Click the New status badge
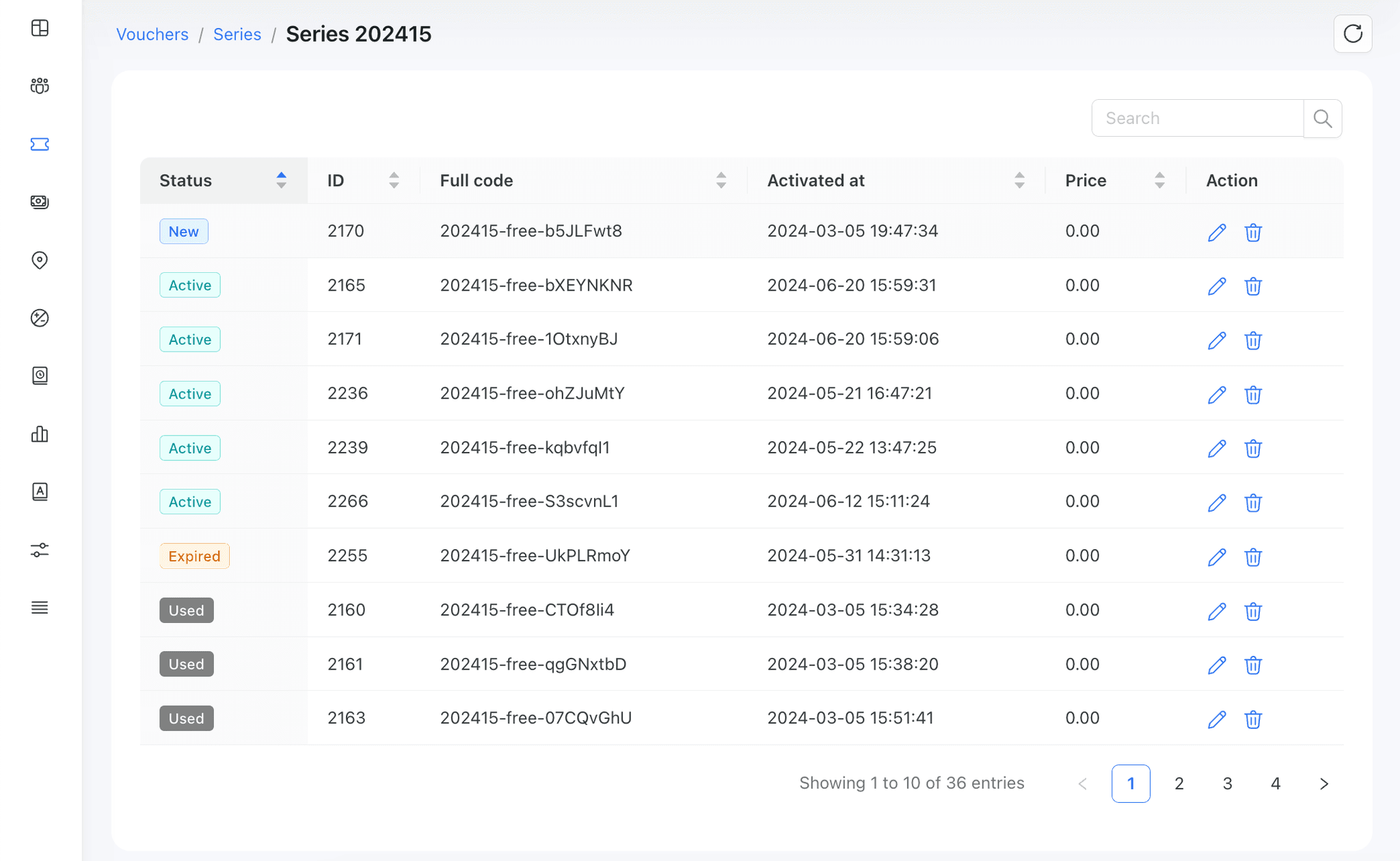1400x861 pixels. pyautogui.click(x=184, y=231)
